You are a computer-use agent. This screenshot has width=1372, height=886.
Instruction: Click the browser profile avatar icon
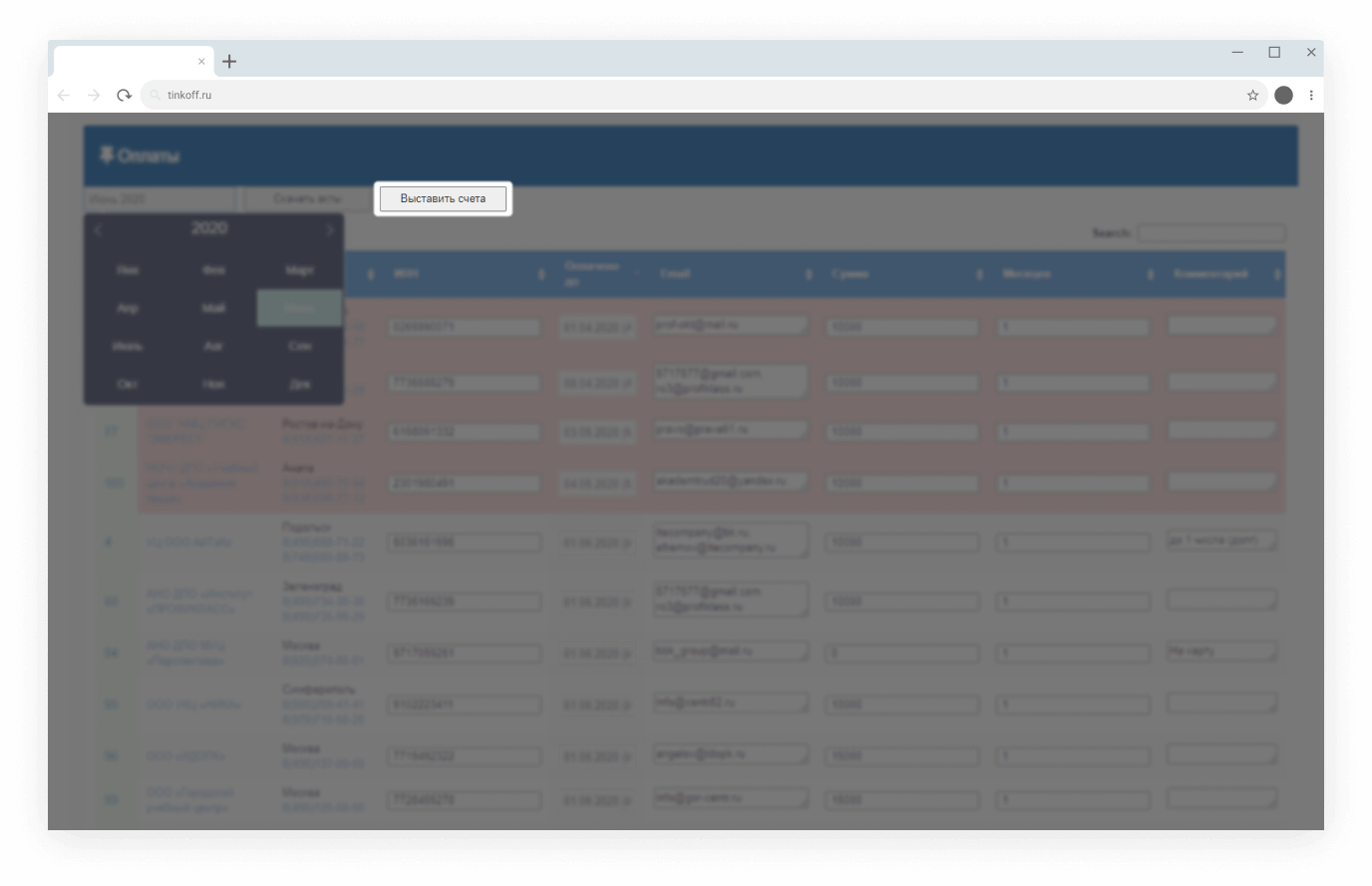1284,95
